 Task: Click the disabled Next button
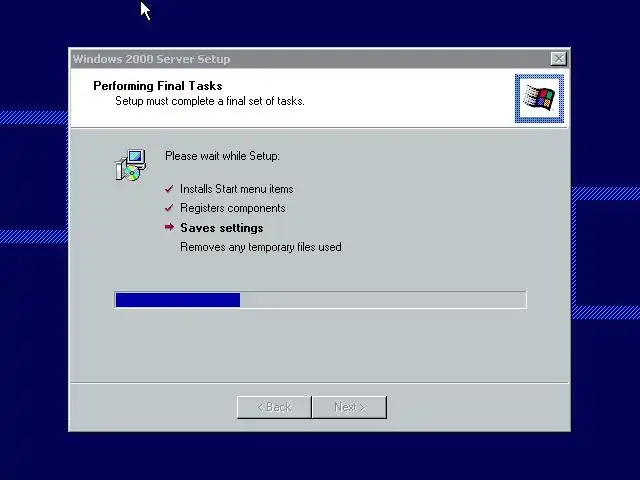tap(349, 407)
